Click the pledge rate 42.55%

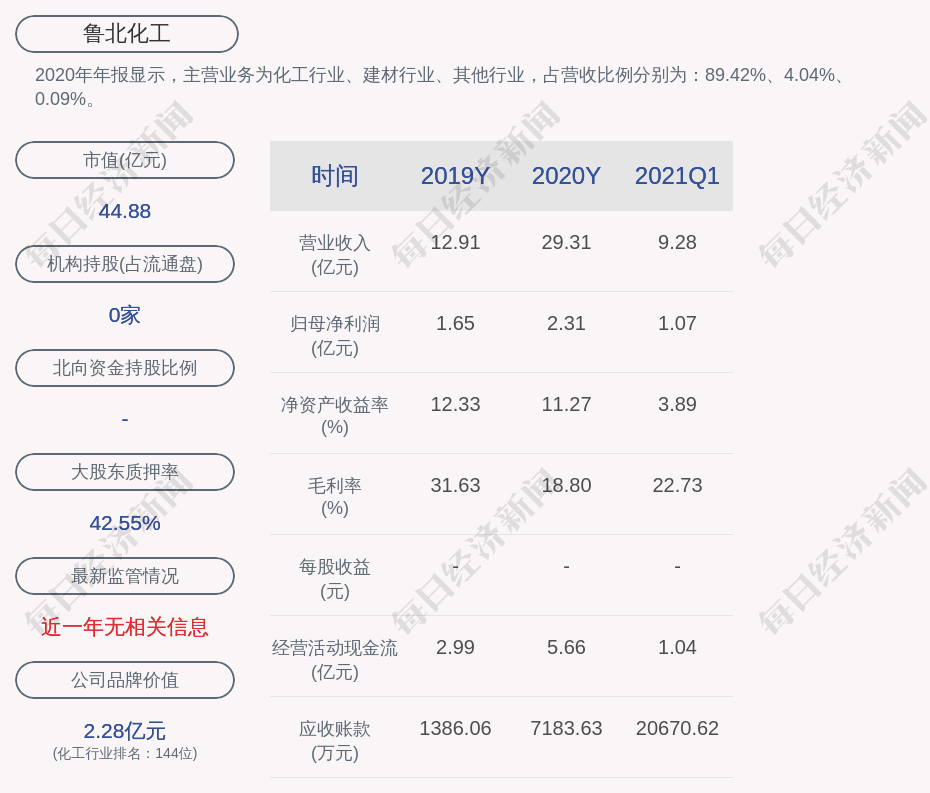point(125,523)
